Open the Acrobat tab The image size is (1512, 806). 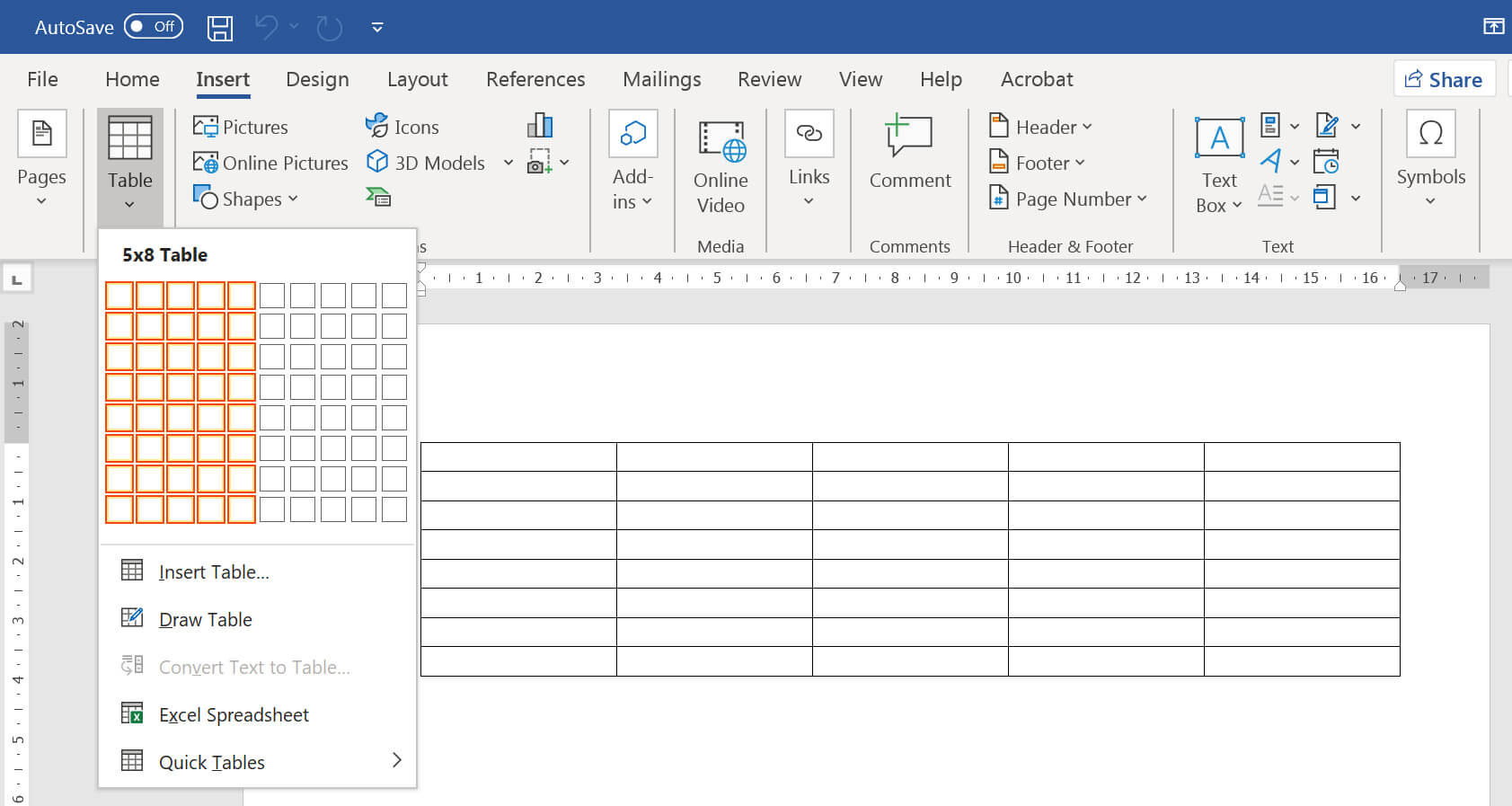point(1037,79)
